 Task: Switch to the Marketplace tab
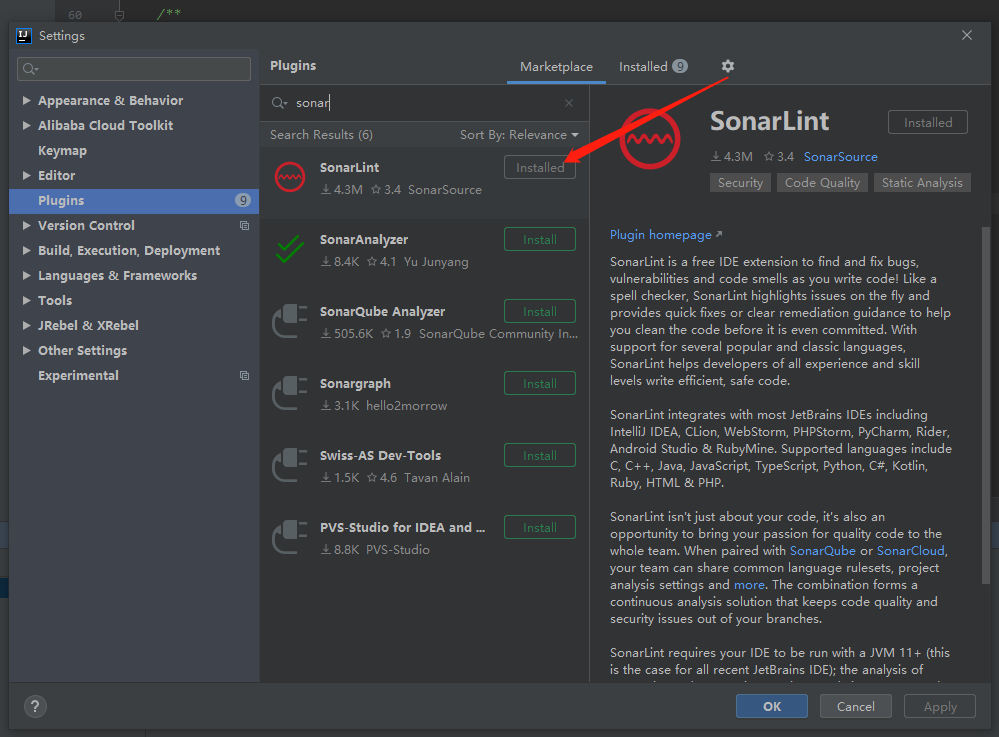tap(556, 67)
